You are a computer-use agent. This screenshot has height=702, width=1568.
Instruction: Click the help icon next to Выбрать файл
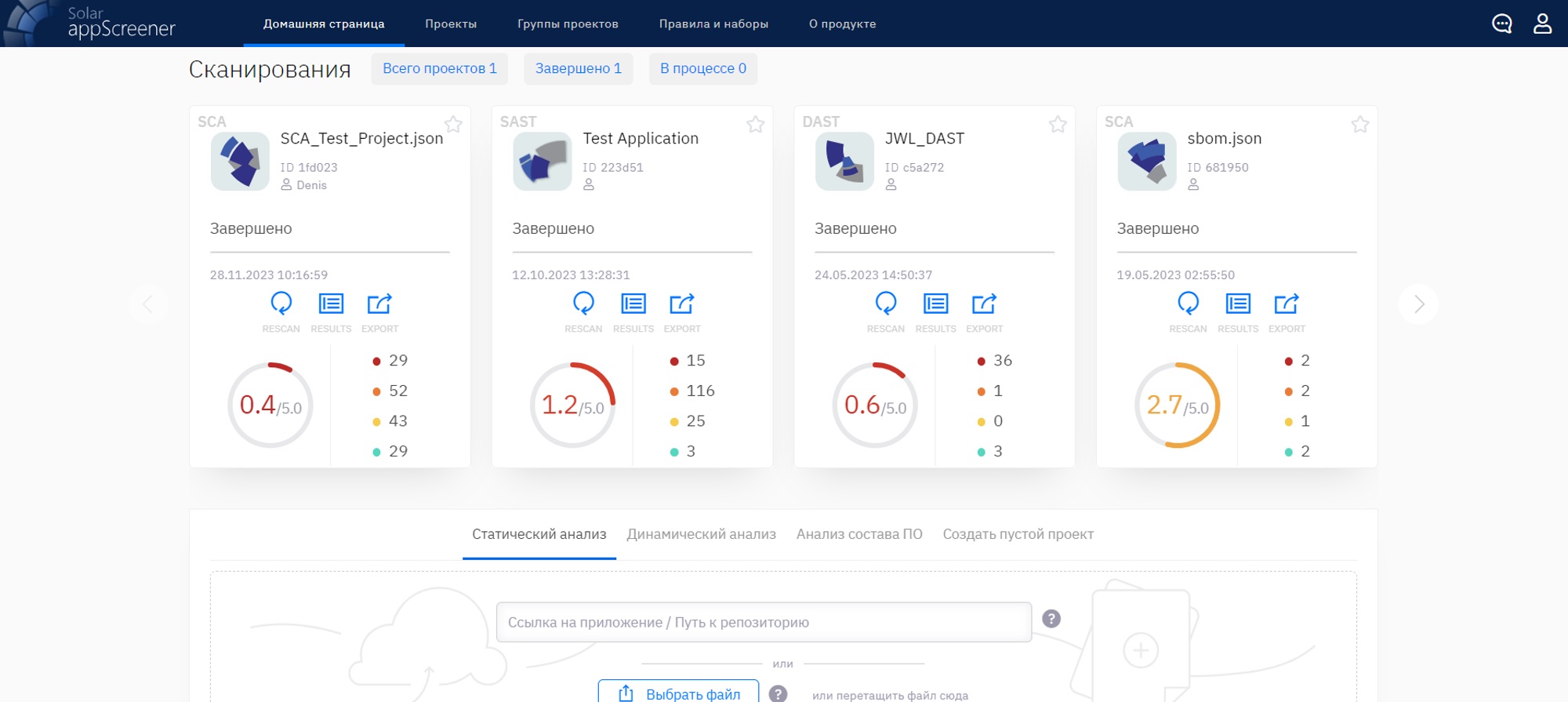coord(778,694)
